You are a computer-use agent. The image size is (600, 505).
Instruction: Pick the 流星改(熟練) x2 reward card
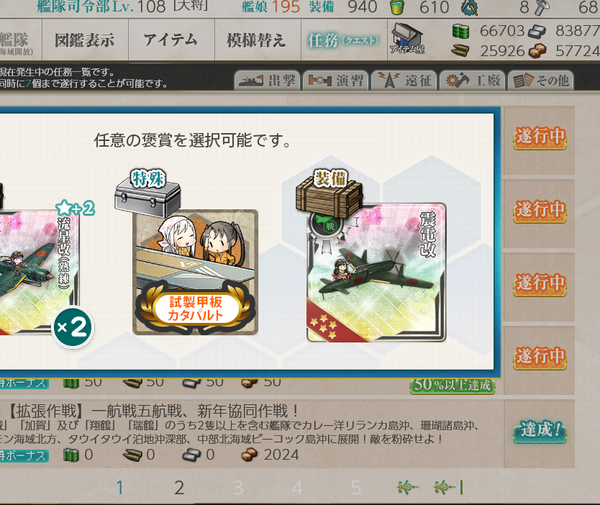pyautogui.click(x=38, y=272)
